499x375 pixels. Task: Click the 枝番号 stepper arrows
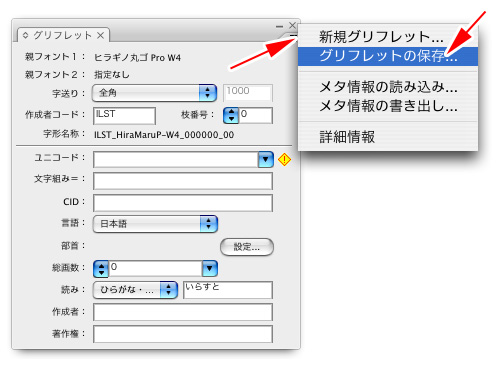tap(231, 115)
